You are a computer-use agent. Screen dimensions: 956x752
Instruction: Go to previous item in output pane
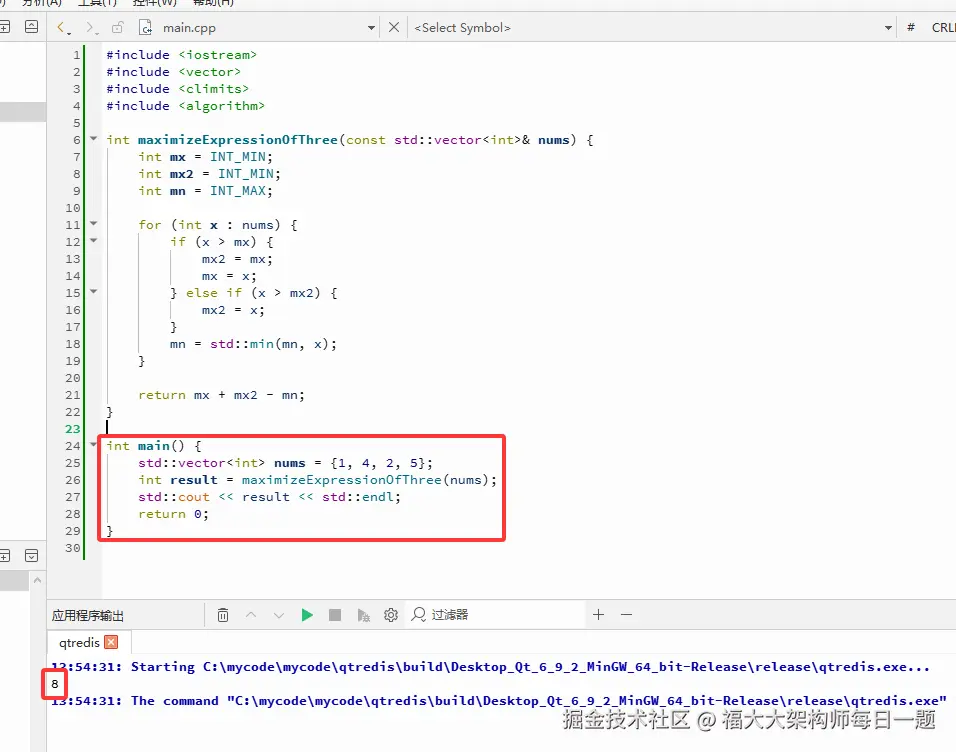tap(251, 615)
